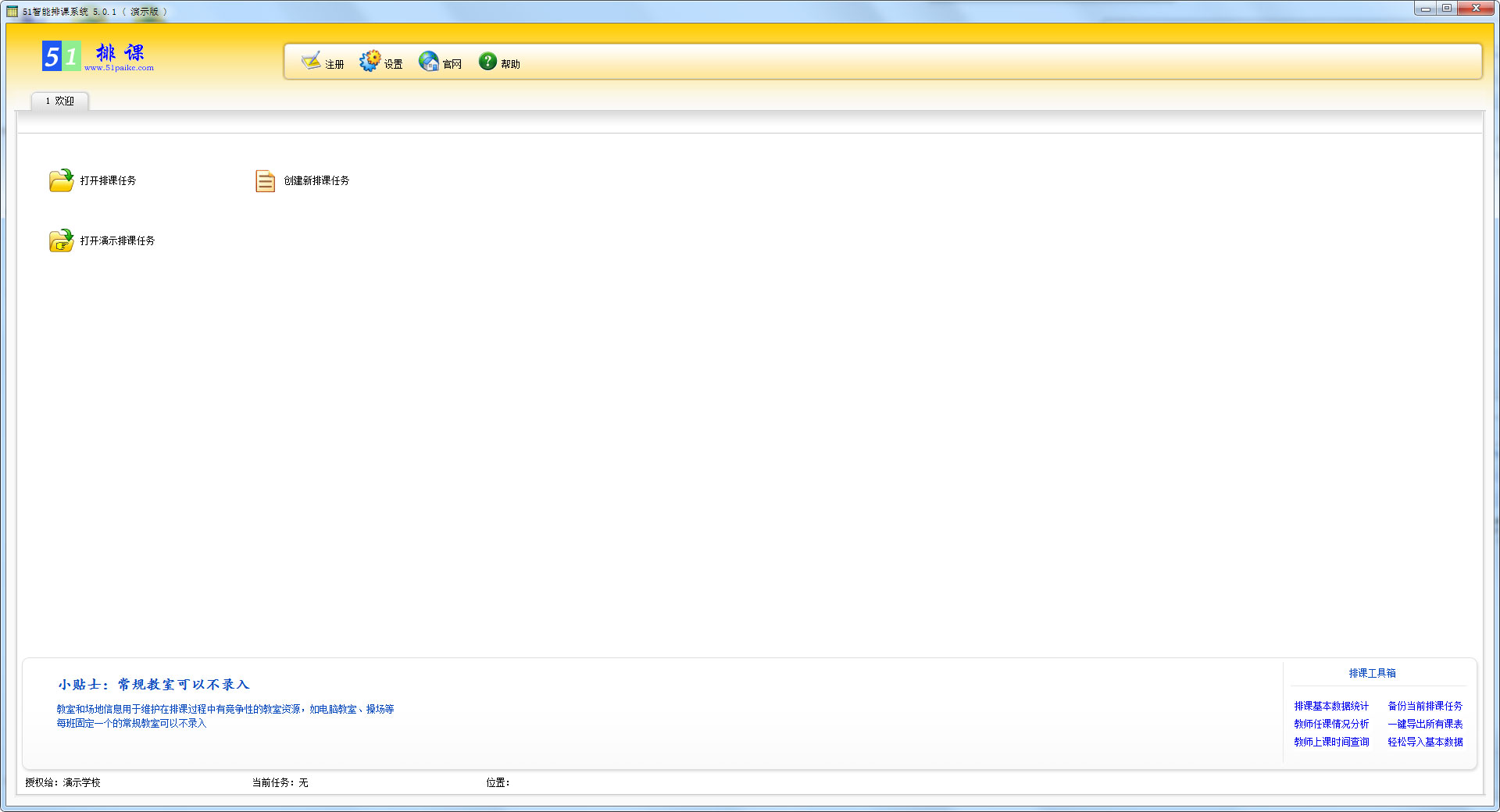Click tip text line about 教室和场地信息

coord(225,709)
